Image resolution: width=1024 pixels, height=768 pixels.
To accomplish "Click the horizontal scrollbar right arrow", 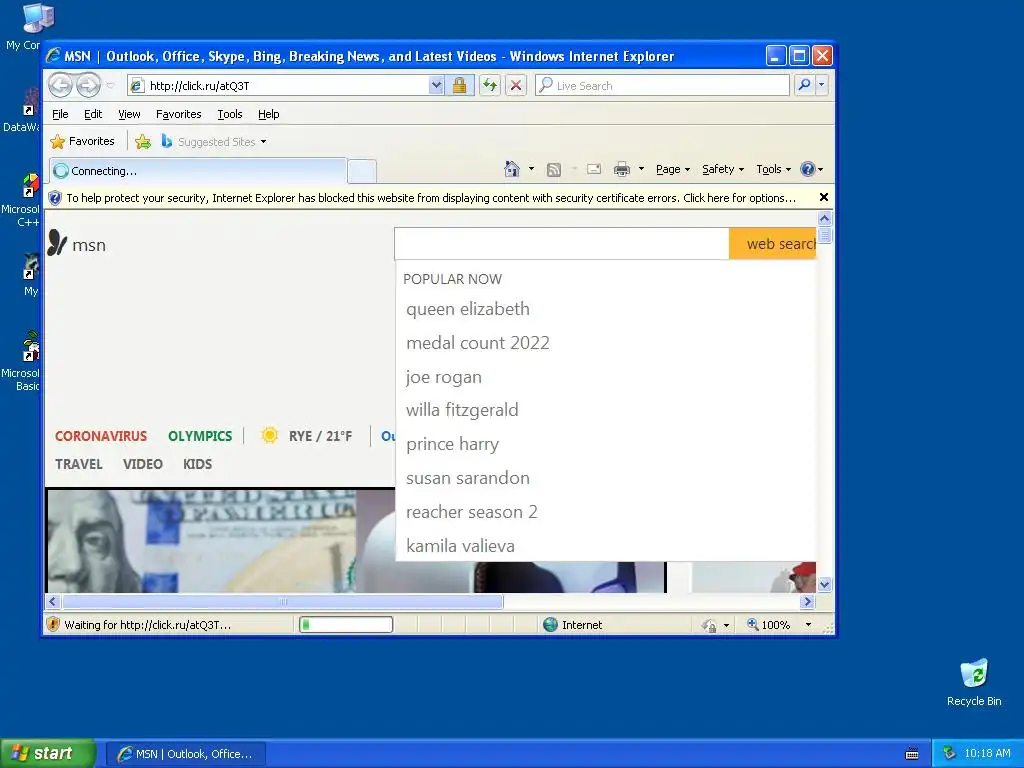I will (807, 601).
